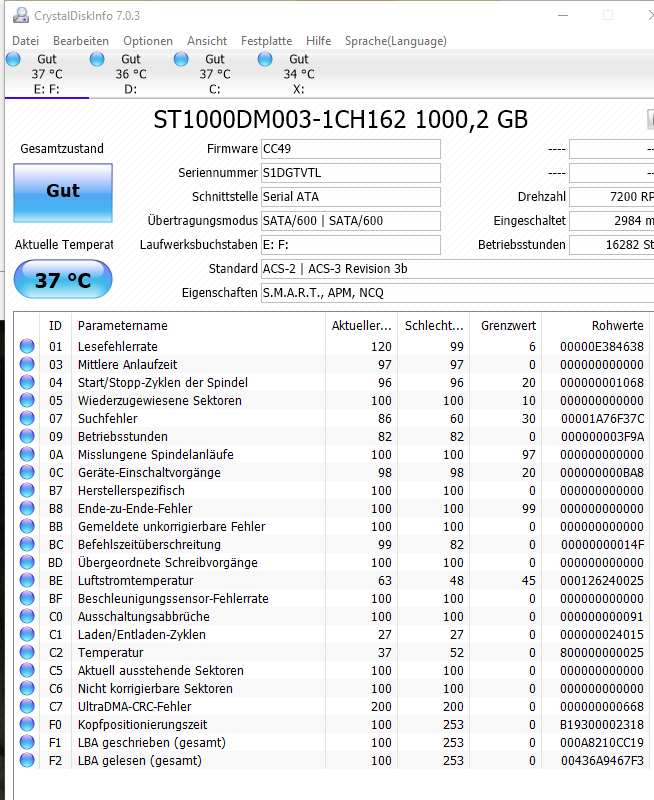Click the Schnittstelle field Serial ATA

coord(350,197)
